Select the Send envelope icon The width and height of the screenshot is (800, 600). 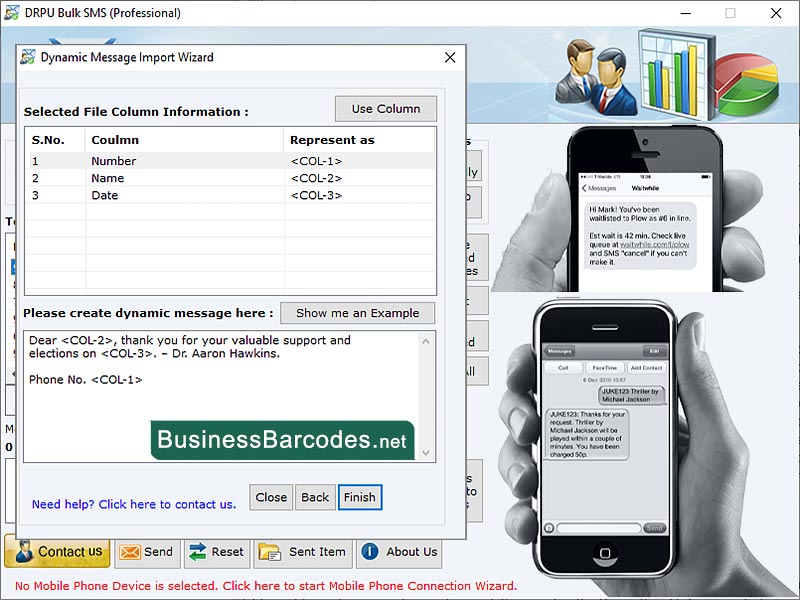click(128, 552)
